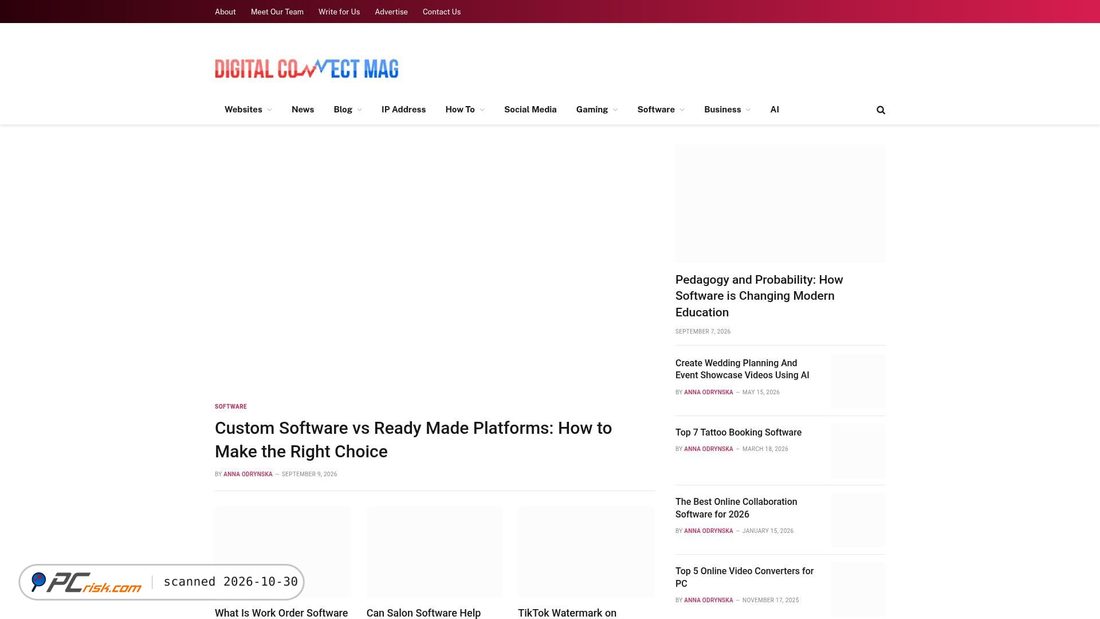The width and height of the screenshot is (1100, 619).
Task: Open the Contact Us link
Action: (441, 12)
